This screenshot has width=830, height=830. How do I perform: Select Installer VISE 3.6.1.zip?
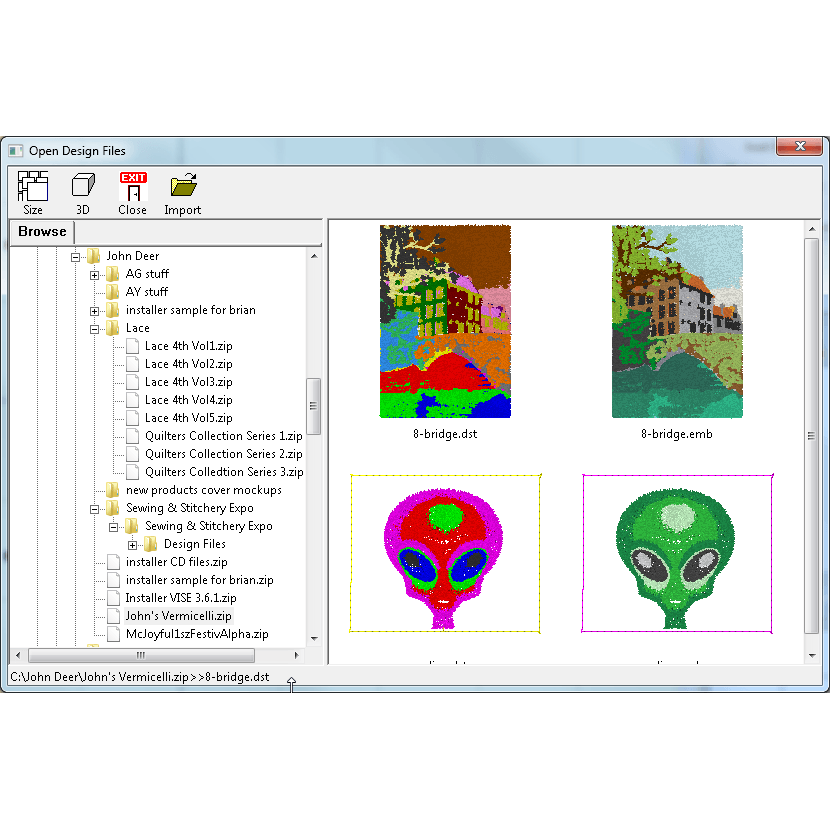pos(180,598)
